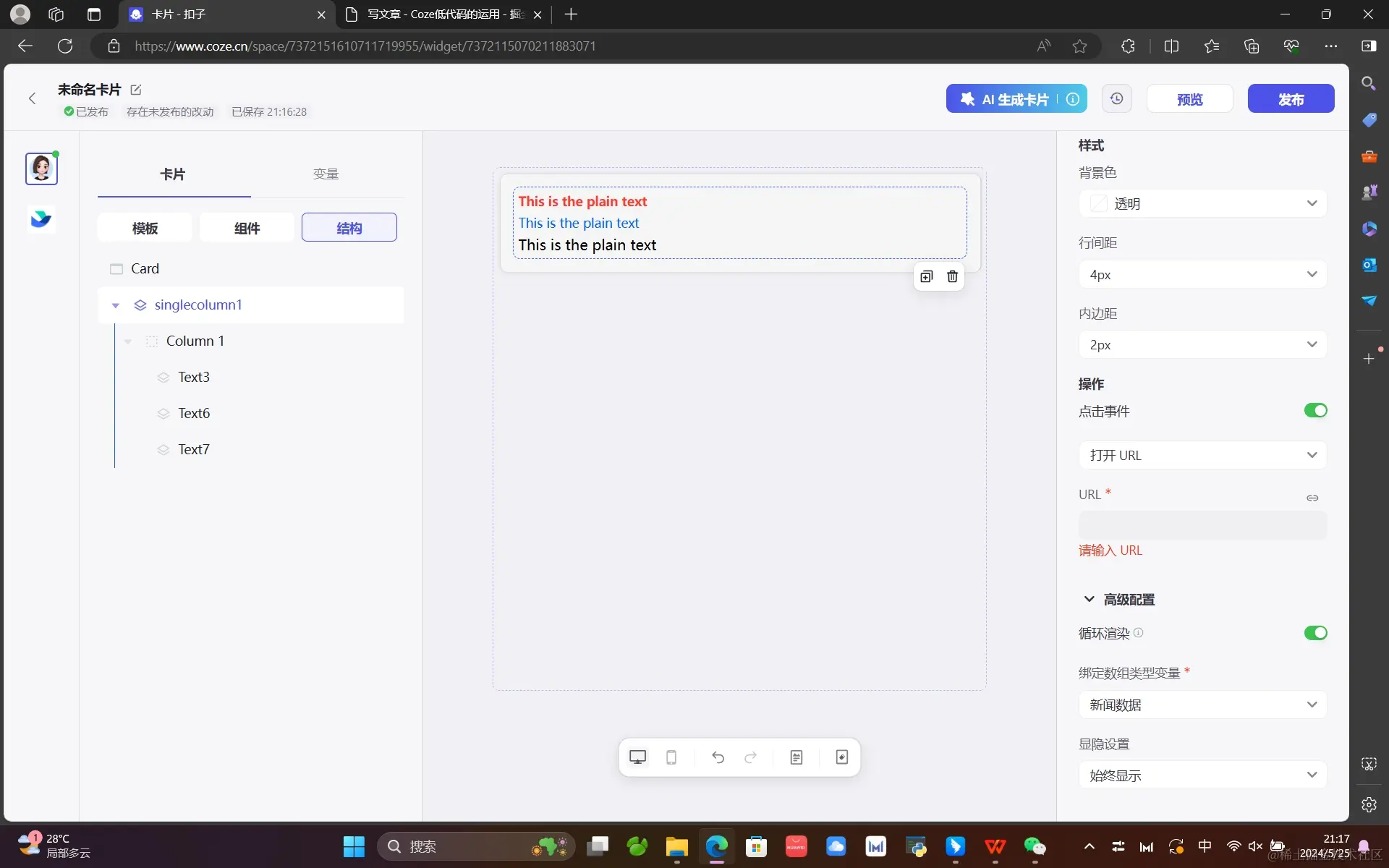Select the 组件 sub-tab
Viewport: 1389px width, 868px height.
point(247,228)
